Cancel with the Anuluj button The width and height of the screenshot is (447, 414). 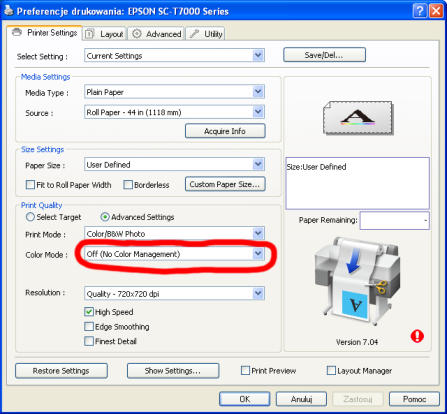[x=301, y=399]
